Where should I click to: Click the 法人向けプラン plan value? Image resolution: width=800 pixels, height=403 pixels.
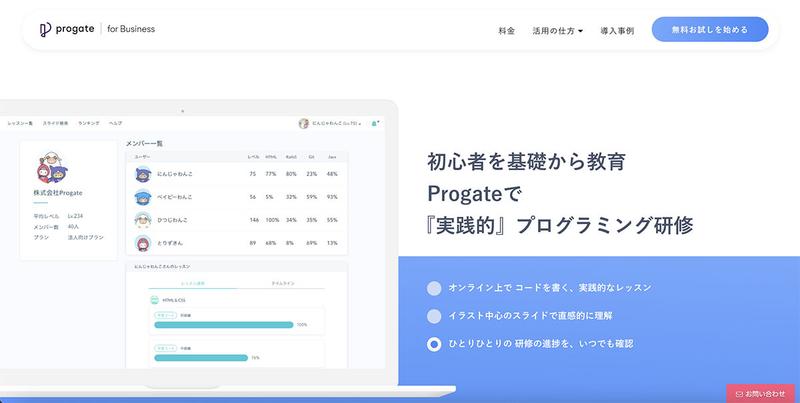[x=86, y=237]
